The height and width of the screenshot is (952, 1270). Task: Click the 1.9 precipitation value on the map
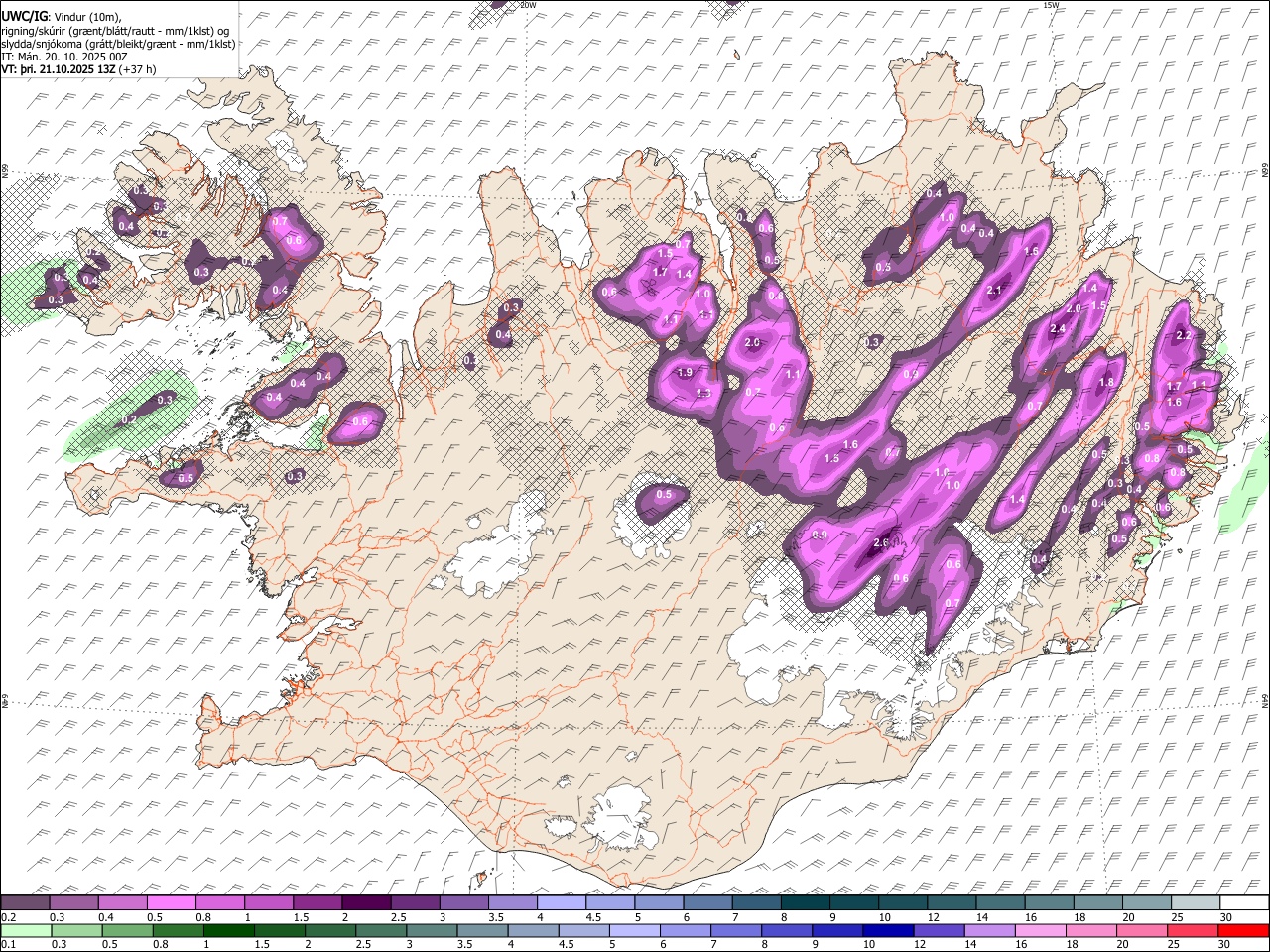(685, 373)
